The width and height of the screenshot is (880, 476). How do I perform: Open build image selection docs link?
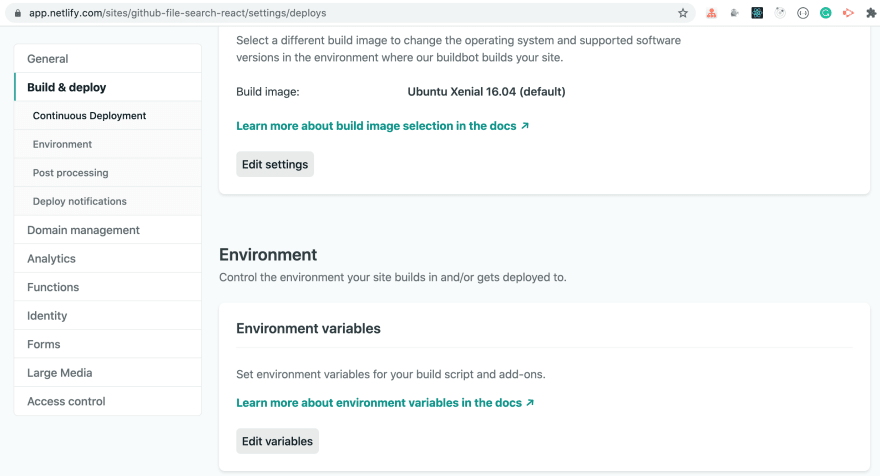pos(382,126)
